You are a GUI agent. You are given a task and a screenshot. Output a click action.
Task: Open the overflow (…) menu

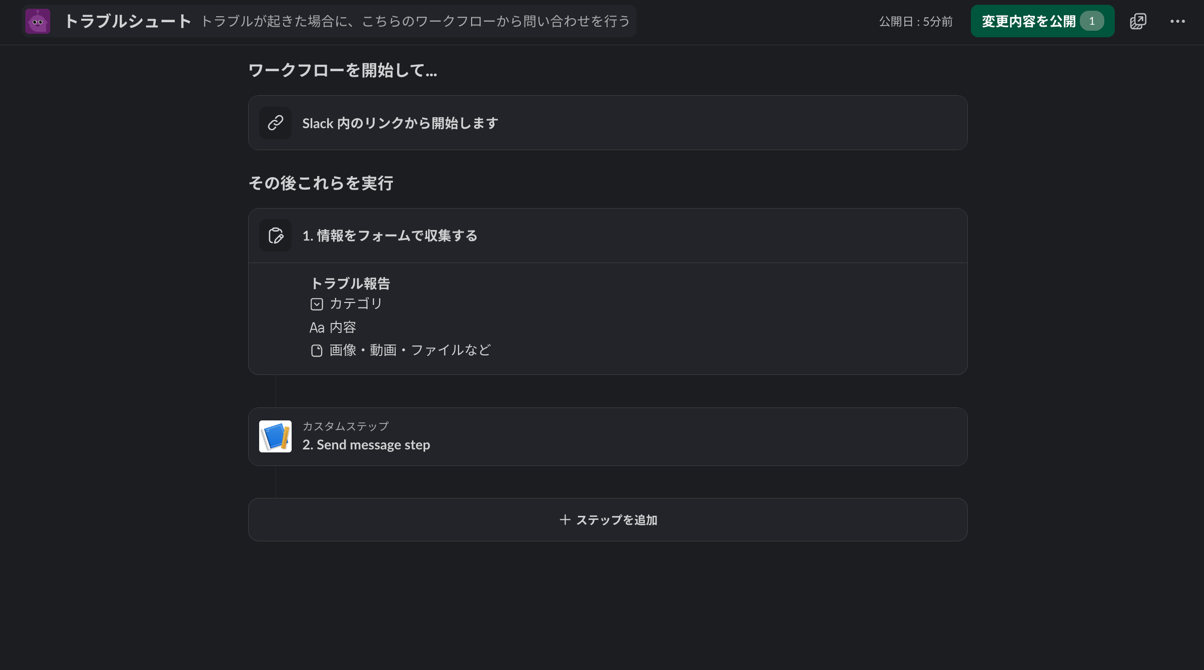click(1177, 20)
